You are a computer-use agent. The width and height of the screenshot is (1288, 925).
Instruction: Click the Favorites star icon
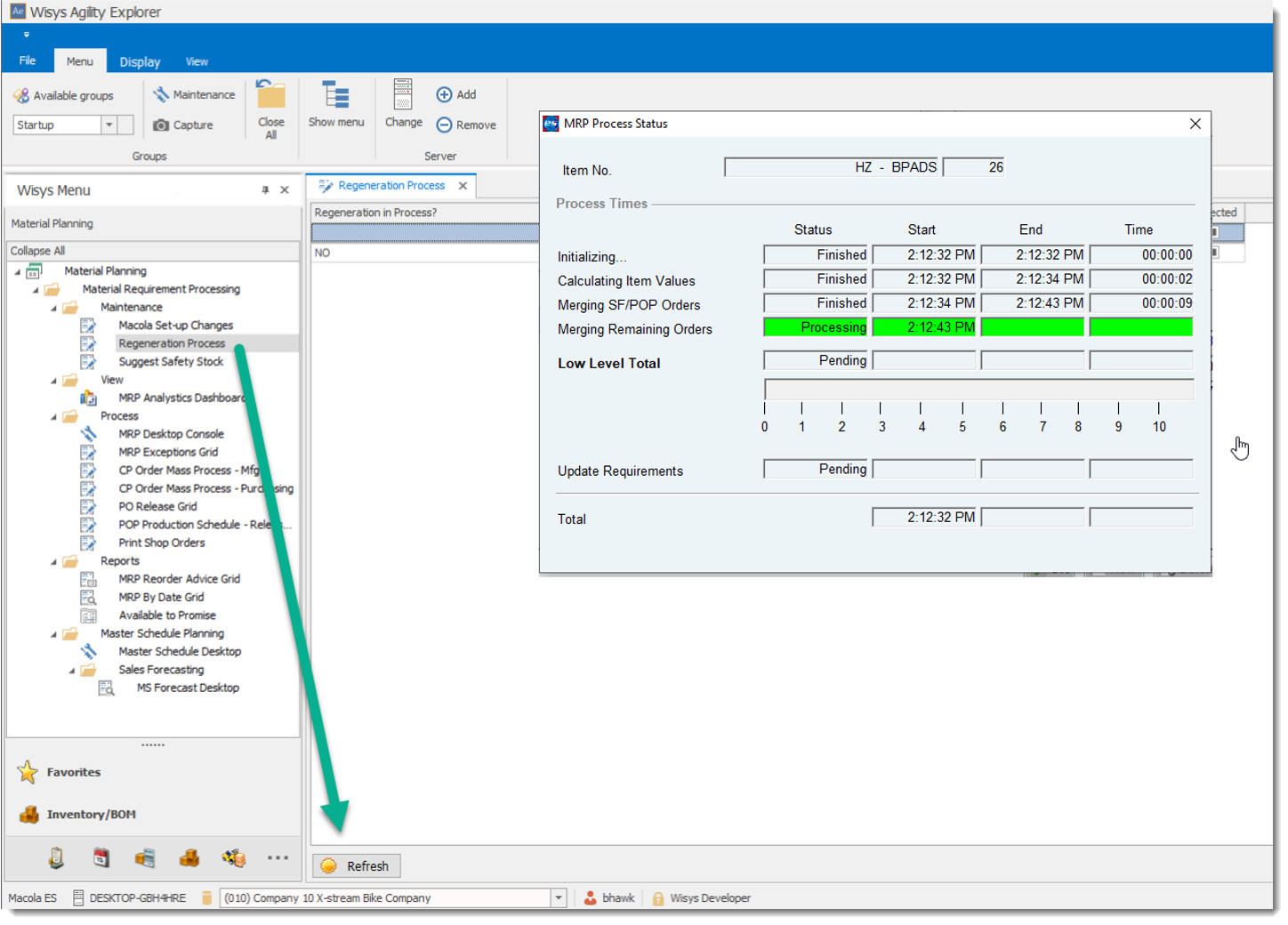pos(28,772)
